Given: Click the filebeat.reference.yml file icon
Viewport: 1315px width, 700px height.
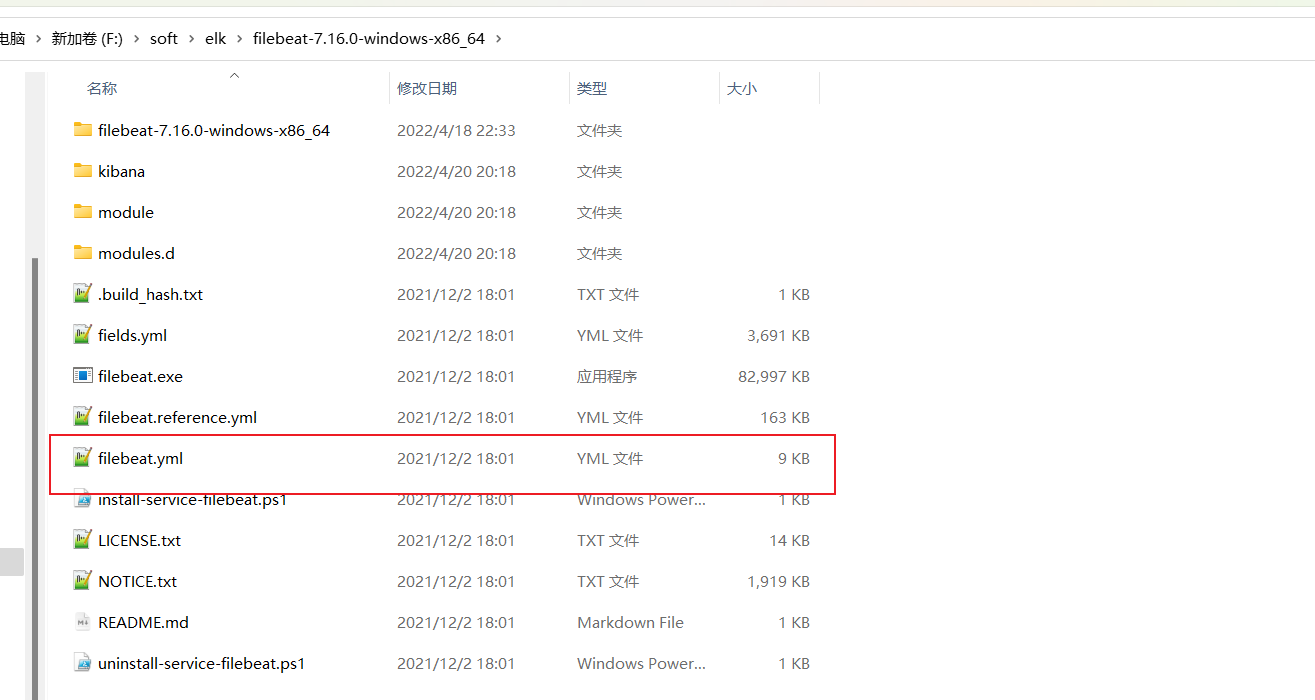Looking at the screenshot, I should click(x=83, y=417).
